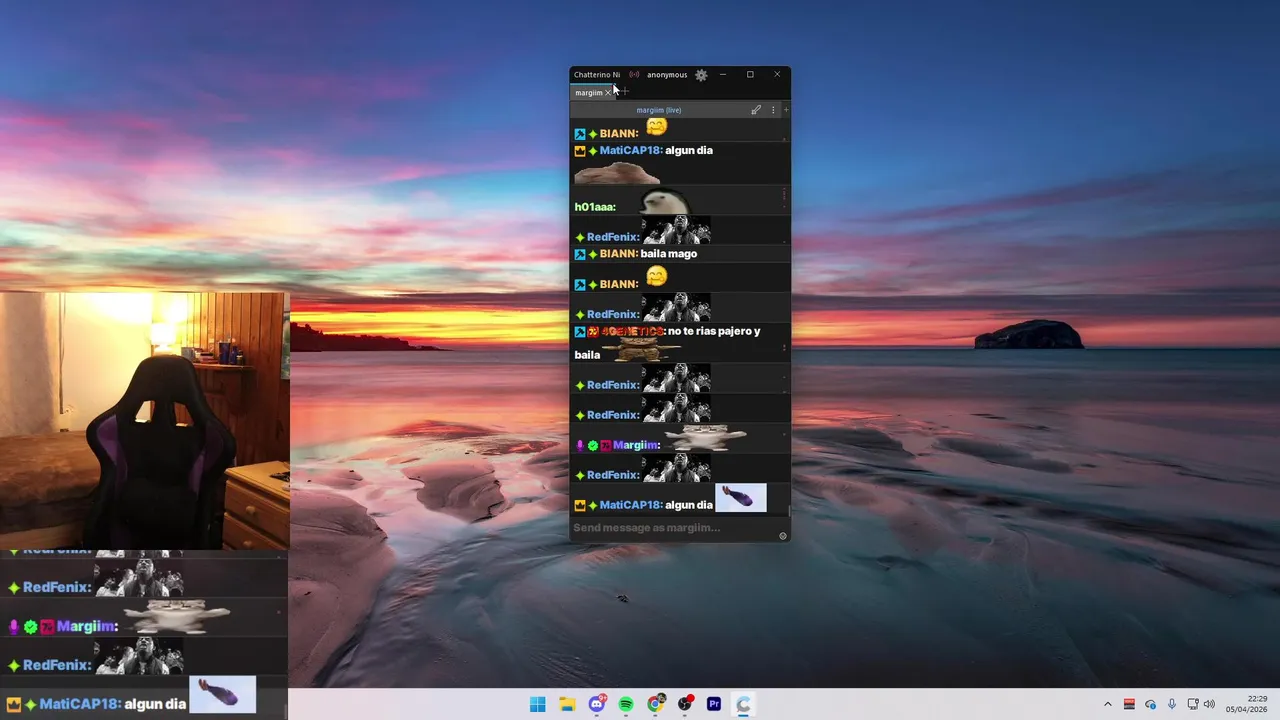Image resolution: width=1280 pixels, height=720 pixels.
Task: Click the no te rias pajero y text
Action: point(714,331)
